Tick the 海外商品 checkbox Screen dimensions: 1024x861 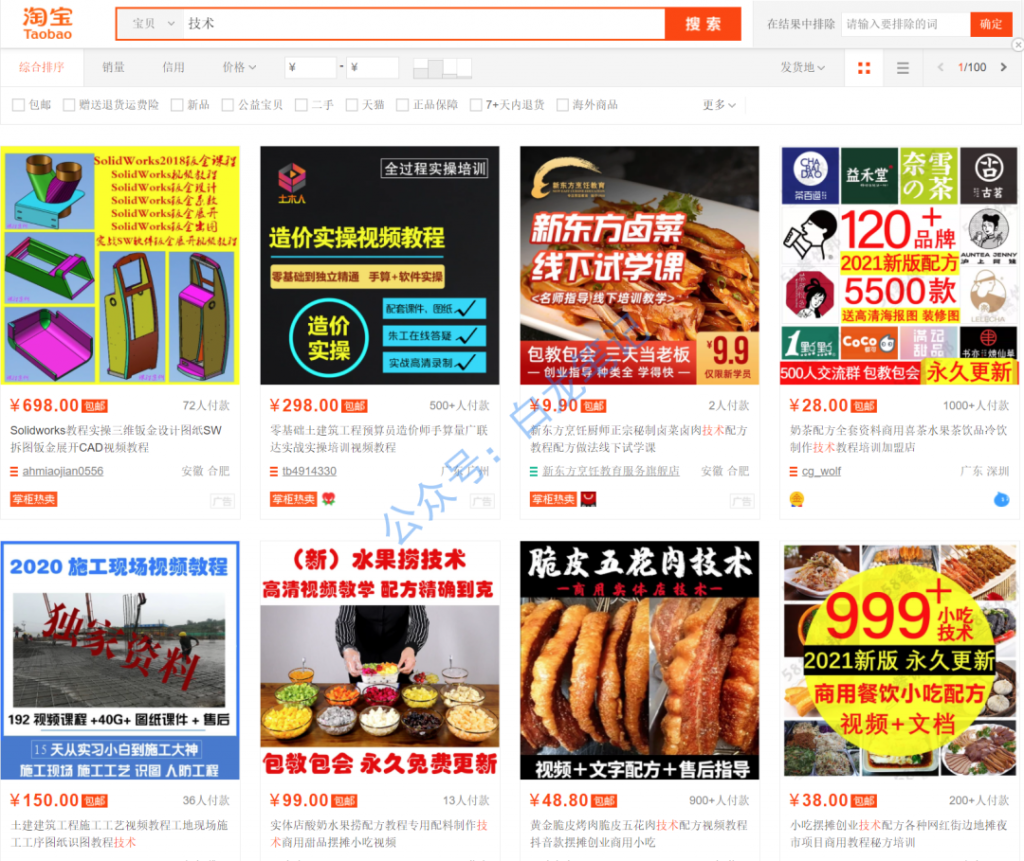(x=562, y=105)
